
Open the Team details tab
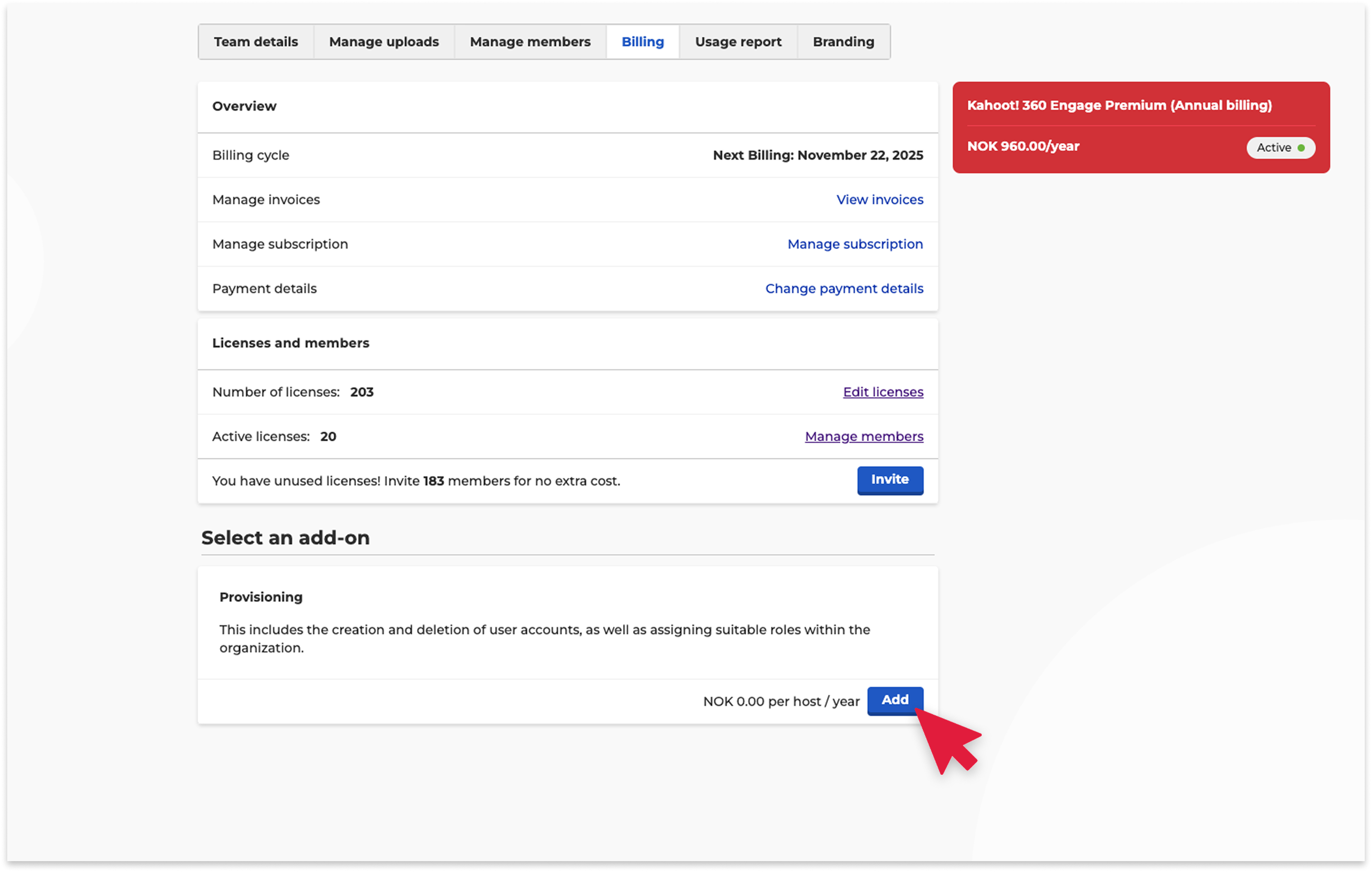[256, 42]
